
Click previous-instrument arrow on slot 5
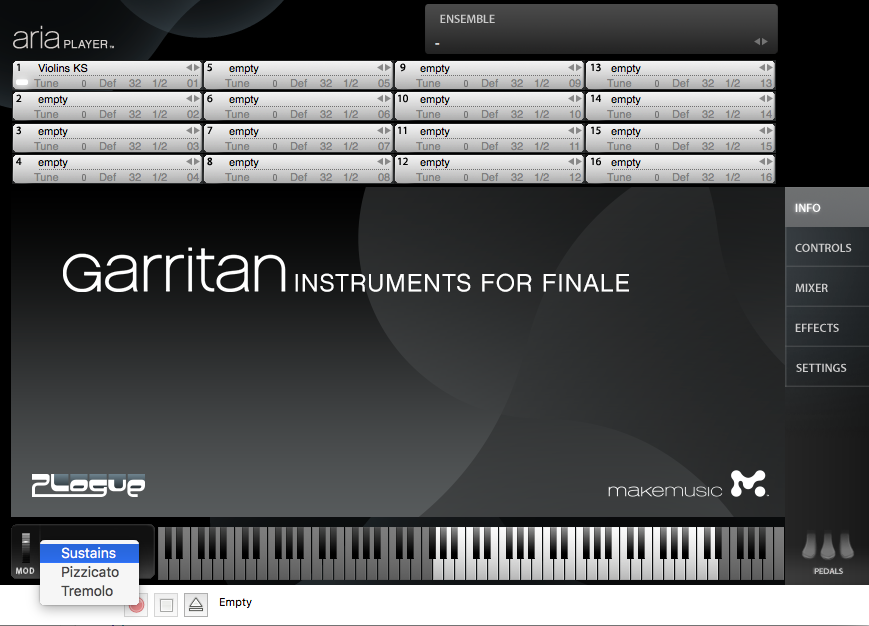click(381, 68)
